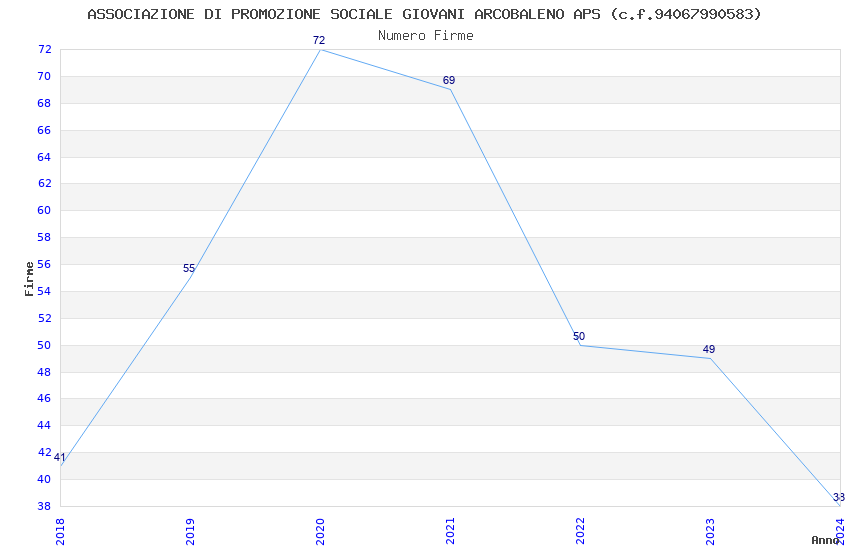Click the x-axis year label 2019
The height and width of the screenshot is (550, 850).
pyautogui.click(x=190, y=532)
